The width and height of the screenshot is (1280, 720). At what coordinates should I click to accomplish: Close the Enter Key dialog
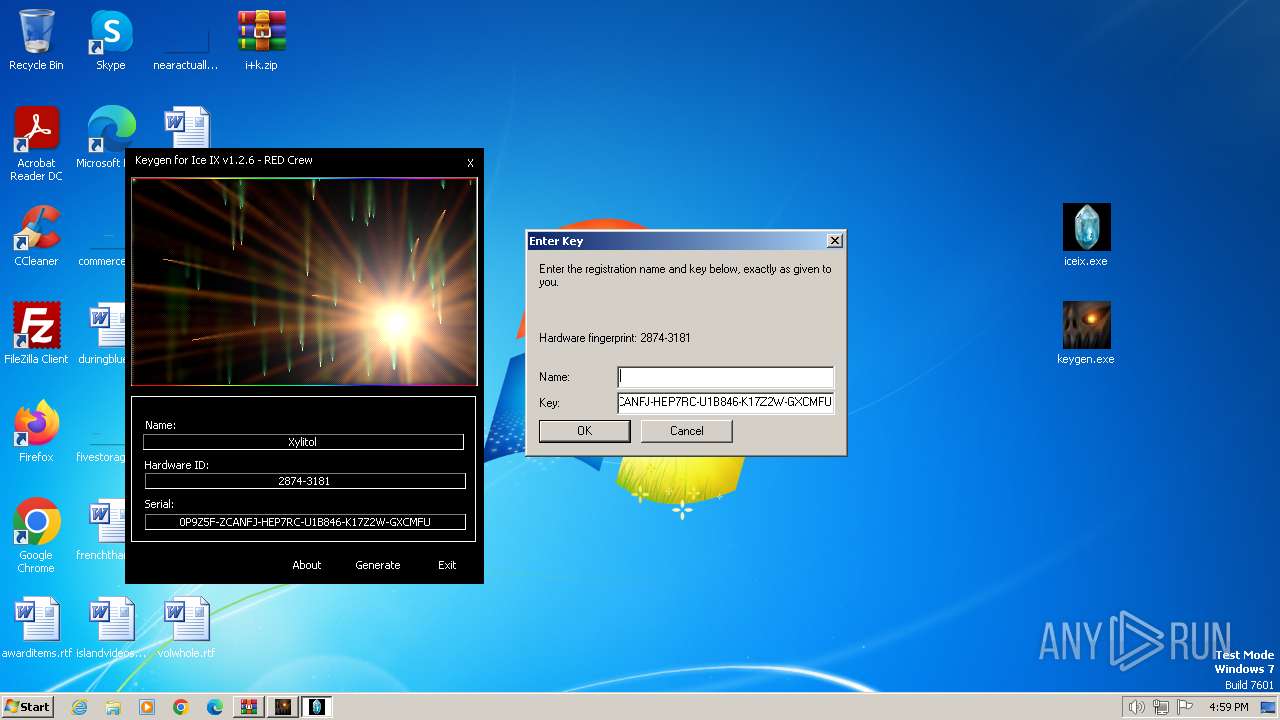[835, 241]
